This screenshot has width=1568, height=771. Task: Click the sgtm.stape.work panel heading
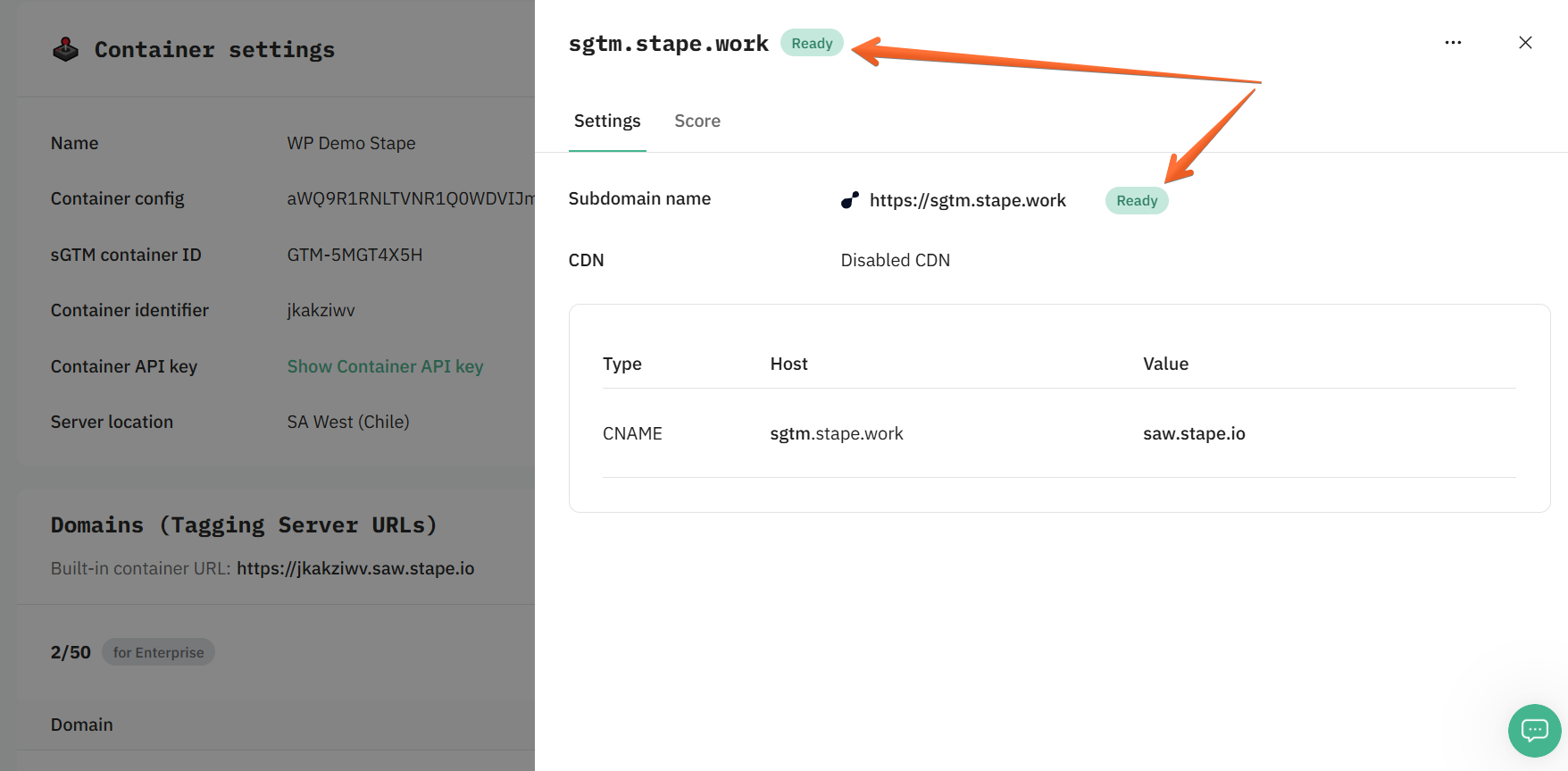[669, 43]
